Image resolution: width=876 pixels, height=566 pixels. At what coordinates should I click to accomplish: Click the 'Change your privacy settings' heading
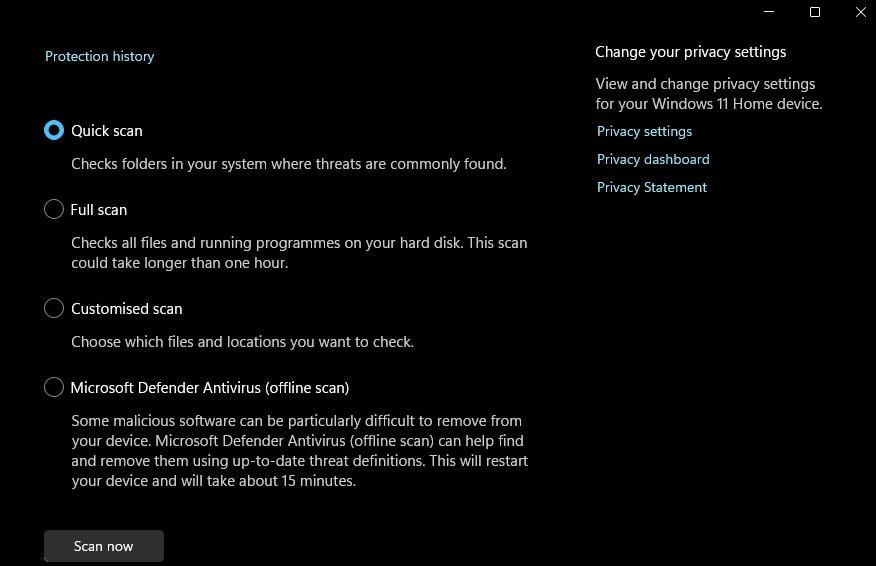point(690,52)
